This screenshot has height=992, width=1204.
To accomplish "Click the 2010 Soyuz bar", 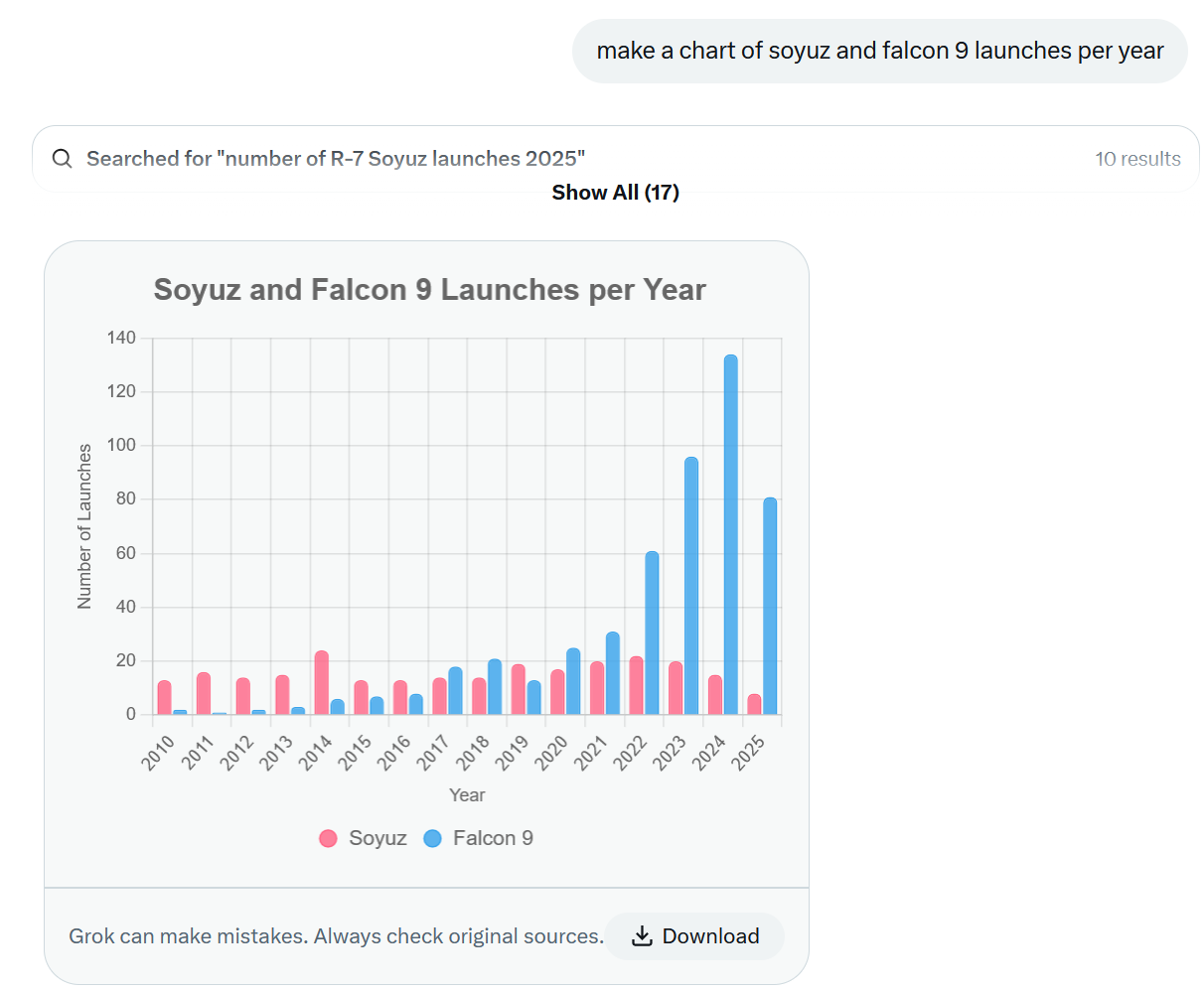I will (x=164, y=697).
